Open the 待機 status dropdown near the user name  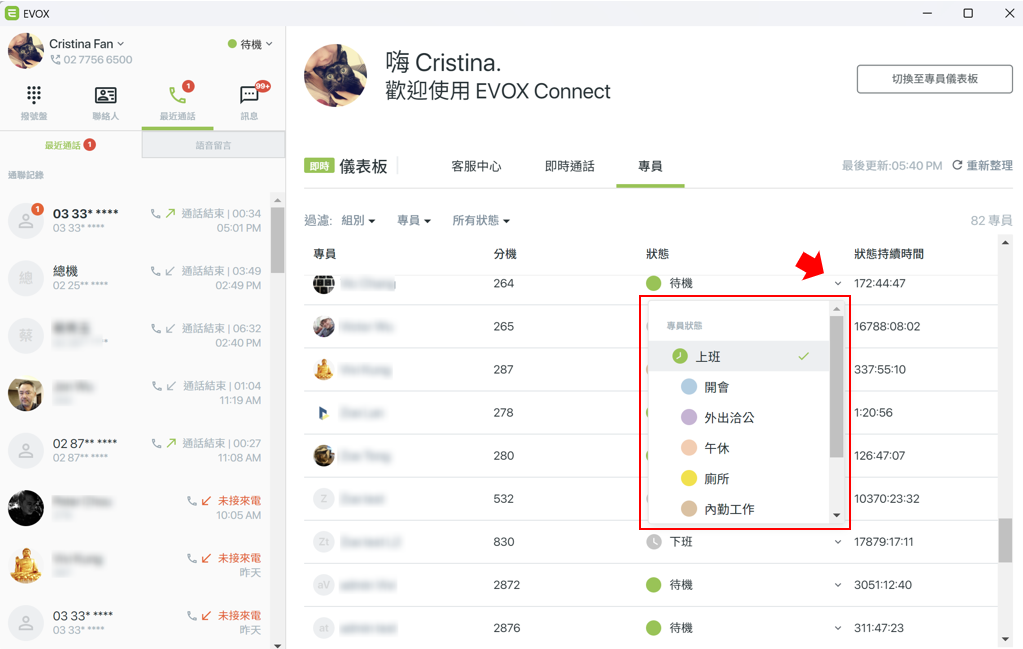pyautogui.click(x=251, y=44)
